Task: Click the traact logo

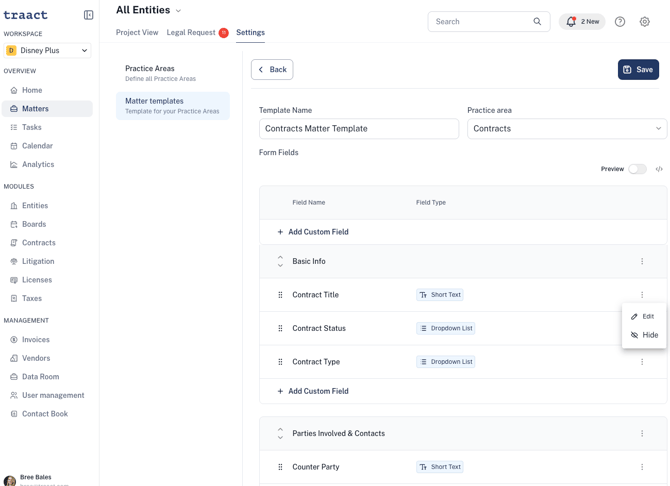Action: [25, 15]
